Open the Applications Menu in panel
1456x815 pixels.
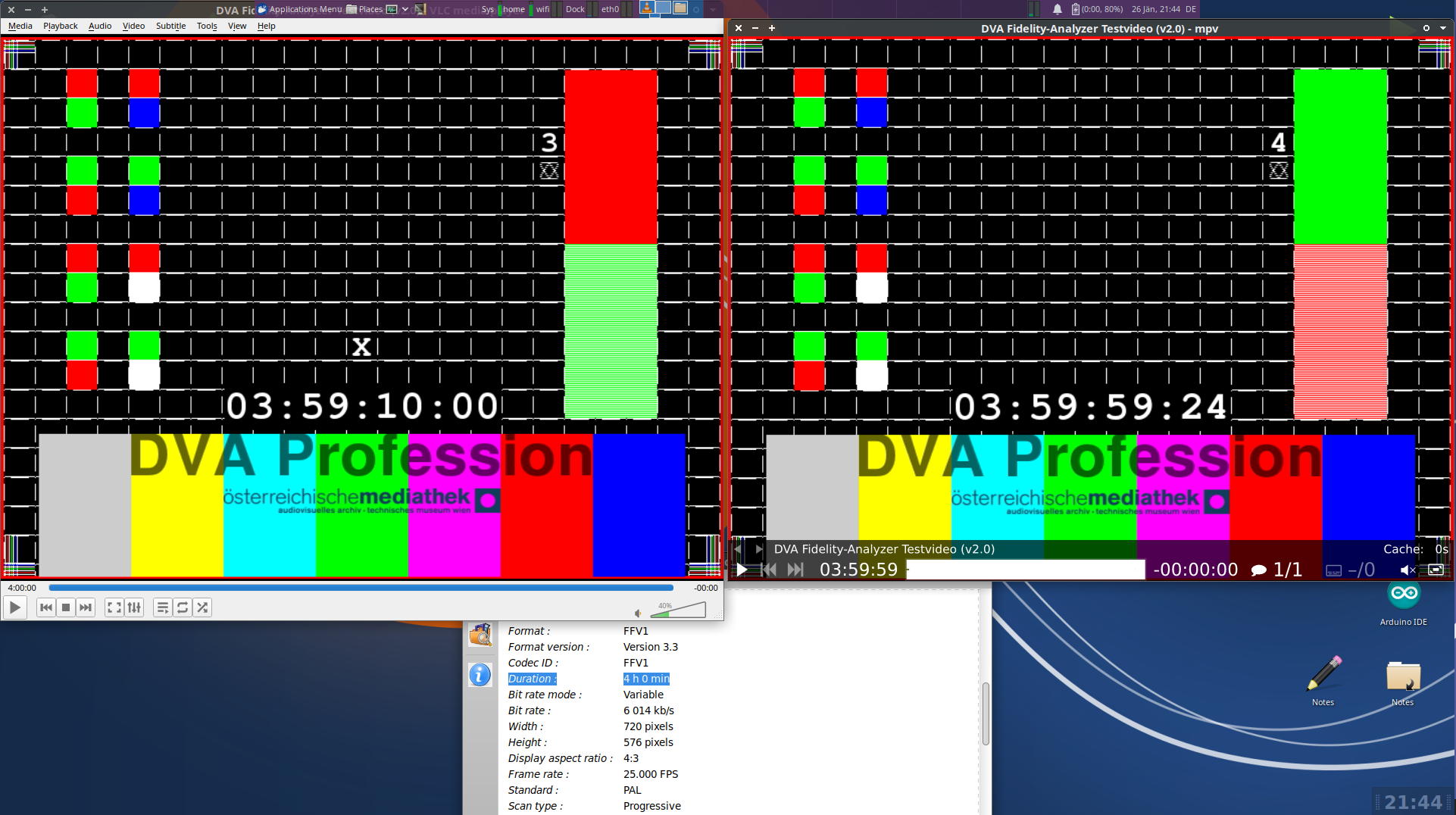click(x=300, y=9)
